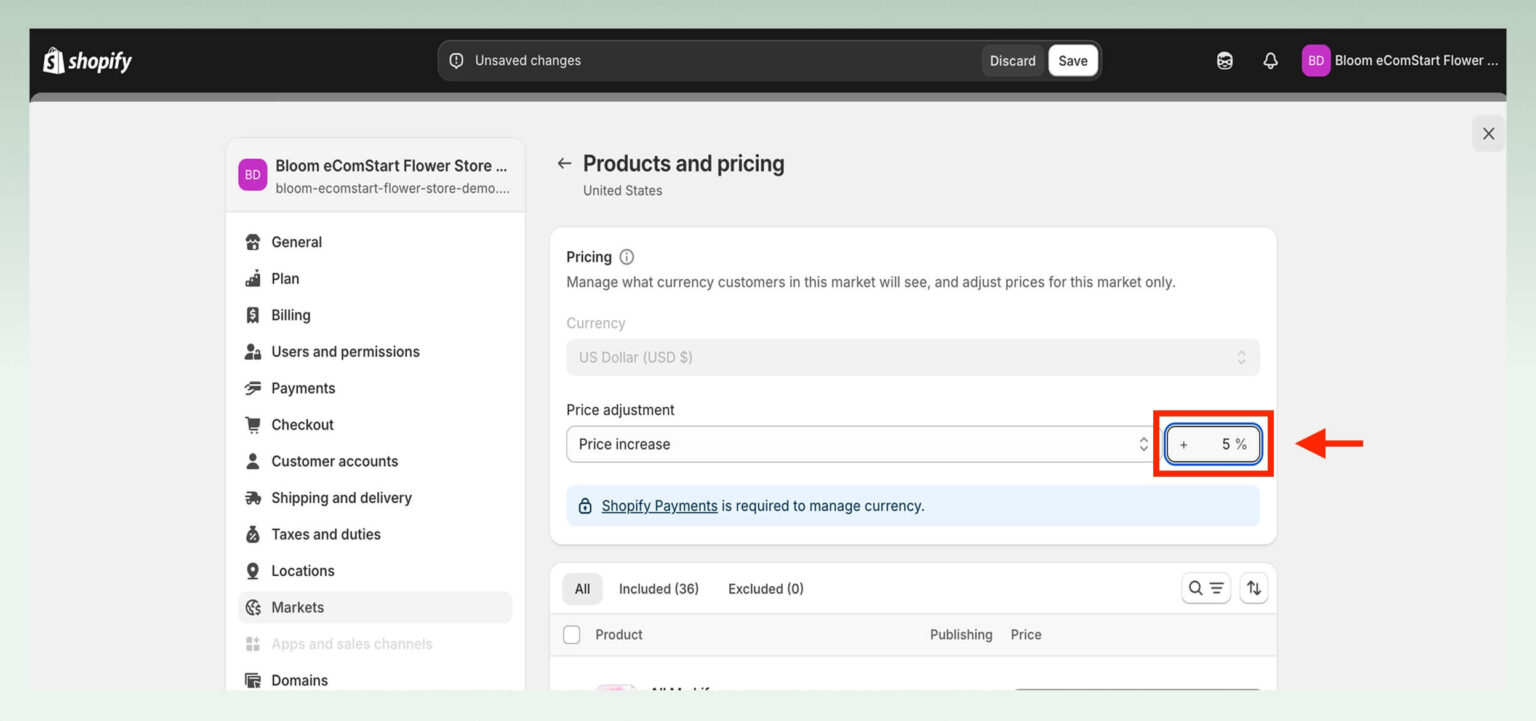
Task: Open the Shopify Inbox icon in header
Action: pos(1224,60)
